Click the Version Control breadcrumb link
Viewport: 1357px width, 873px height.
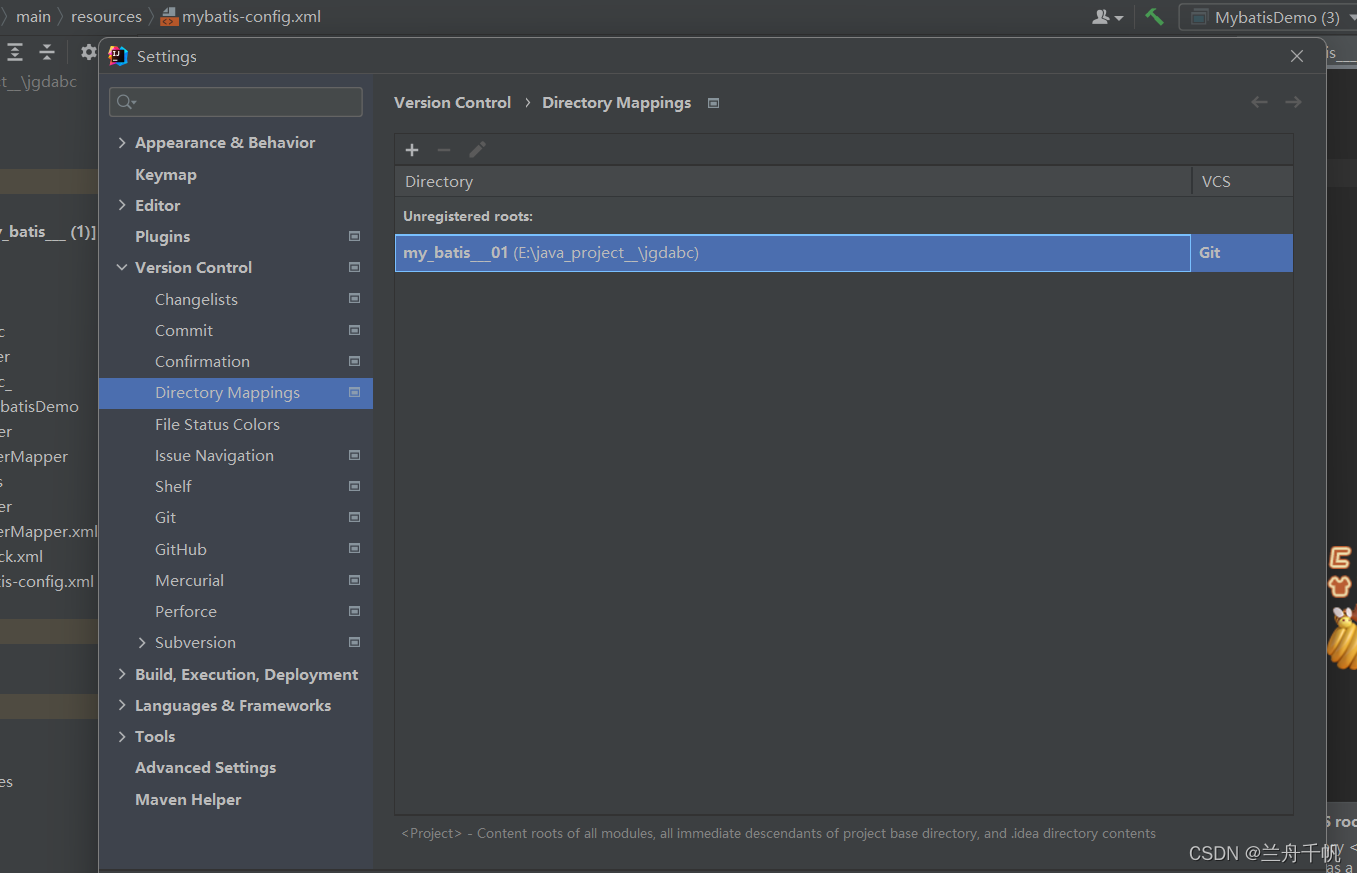452,102
